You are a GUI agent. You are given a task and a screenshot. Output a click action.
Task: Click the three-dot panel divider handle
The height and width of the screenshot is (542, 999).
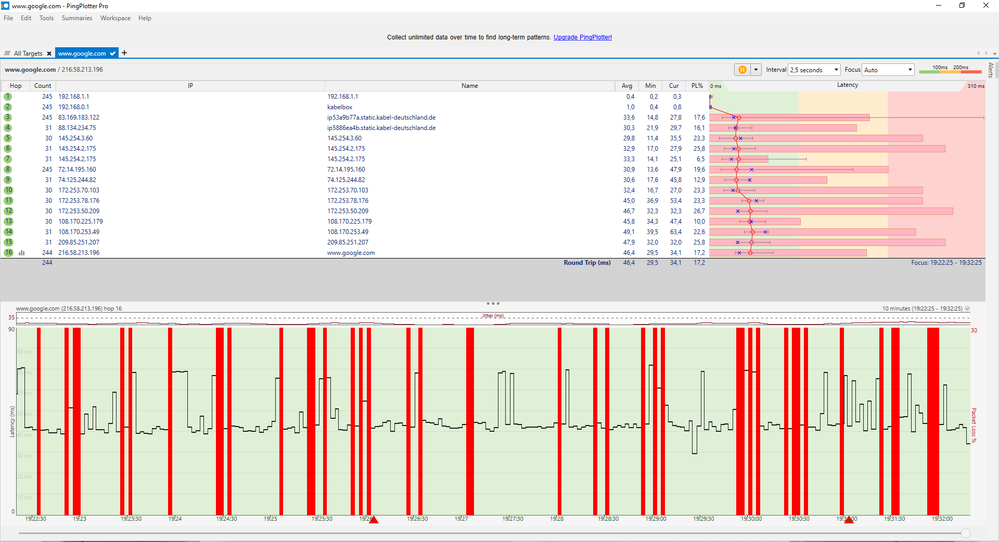(x=492, y=302)
